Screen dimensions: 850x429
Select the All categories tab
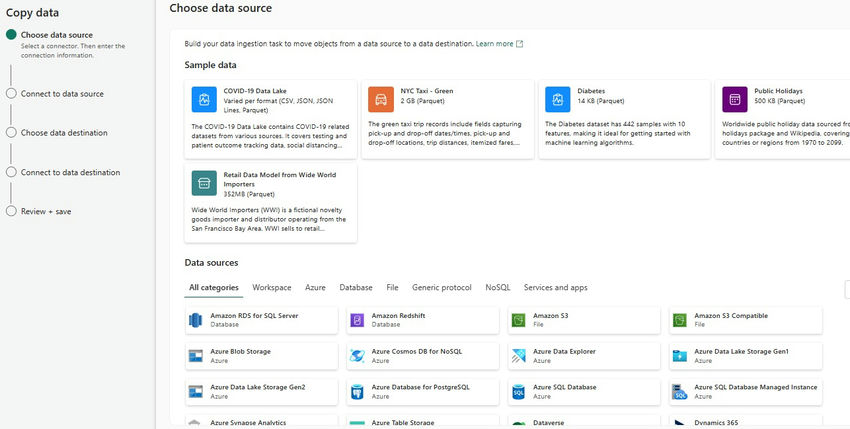214,287
